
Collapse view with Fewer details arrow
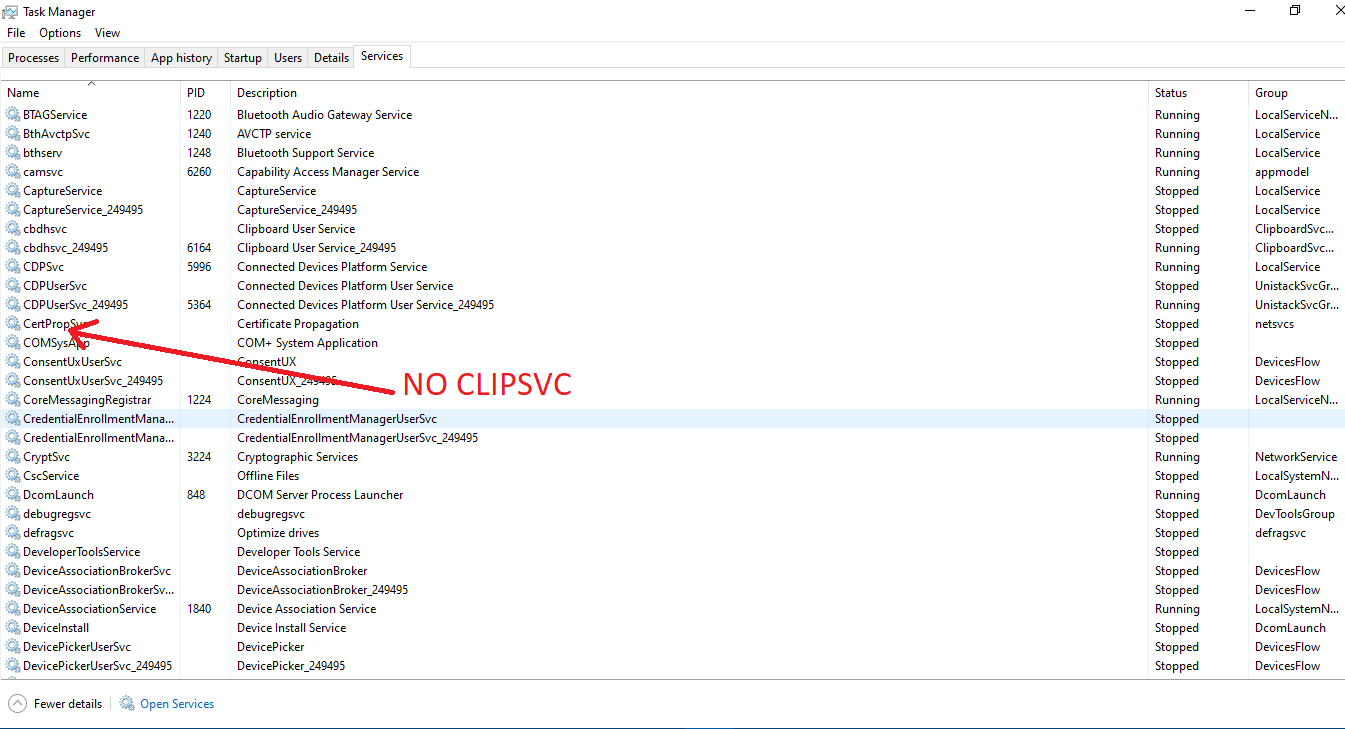point(17,704)
